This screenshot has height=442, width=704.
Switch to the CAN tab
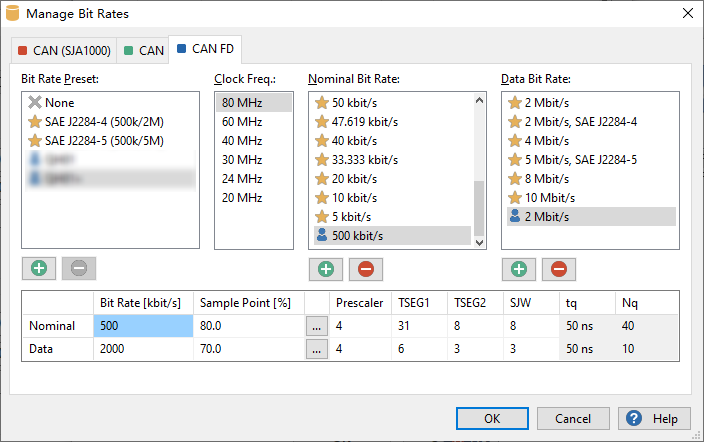coord(143,50)
